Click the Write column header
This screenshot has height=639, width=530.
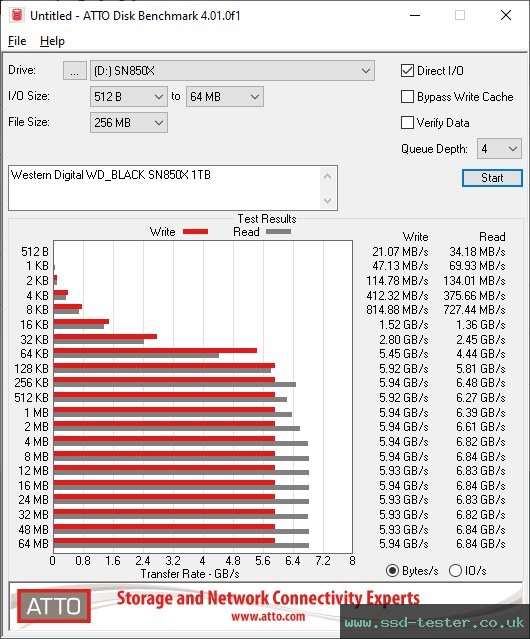click(416, 237)
